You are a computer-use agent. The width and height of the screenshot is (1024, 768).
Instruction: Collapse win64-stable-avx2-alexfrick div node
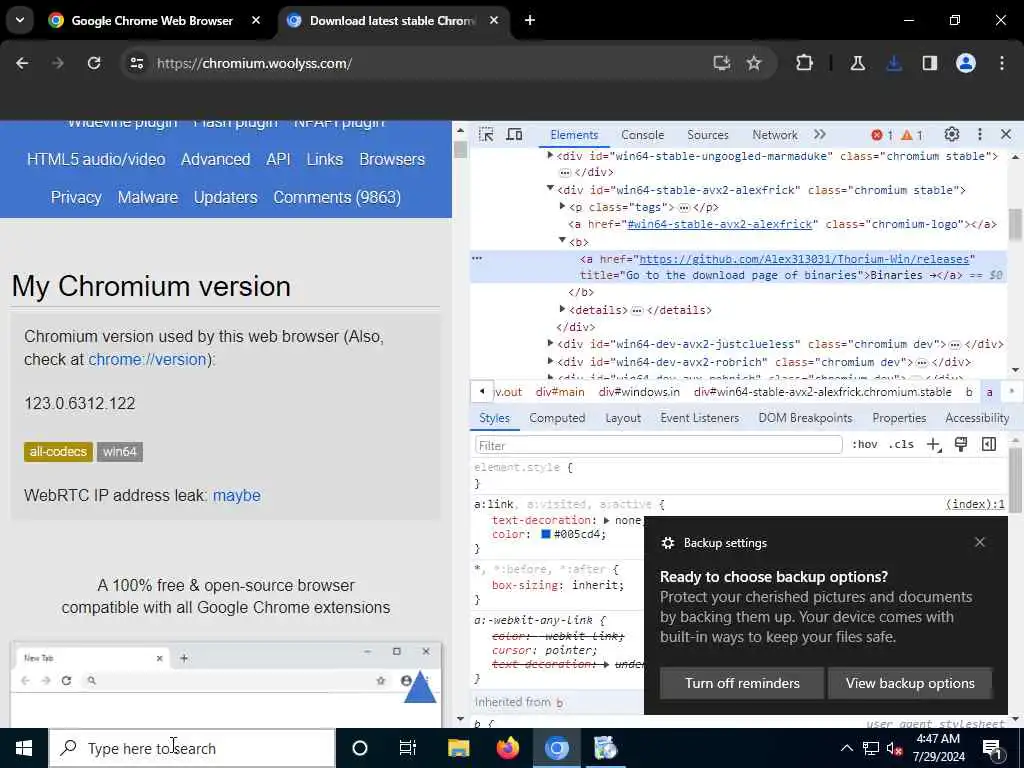550,189
